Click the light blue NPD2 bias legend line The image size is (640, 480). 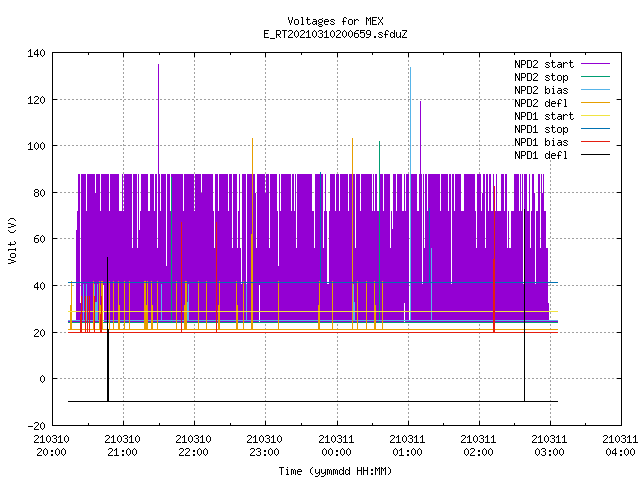click(x=595, y=89)
